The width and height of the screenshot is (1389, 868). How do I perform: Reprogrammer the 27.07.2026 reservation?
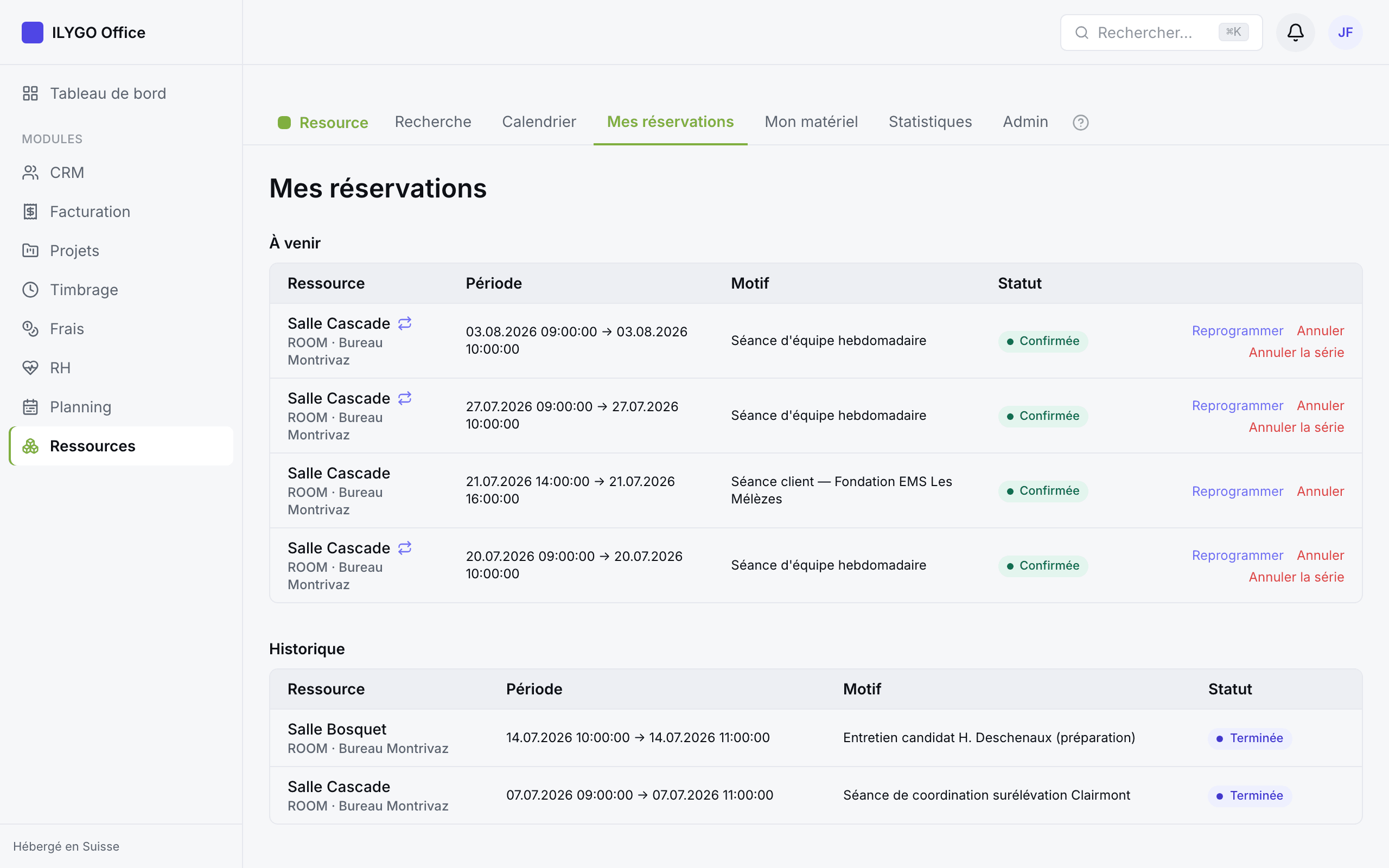tap(1237, 406)
